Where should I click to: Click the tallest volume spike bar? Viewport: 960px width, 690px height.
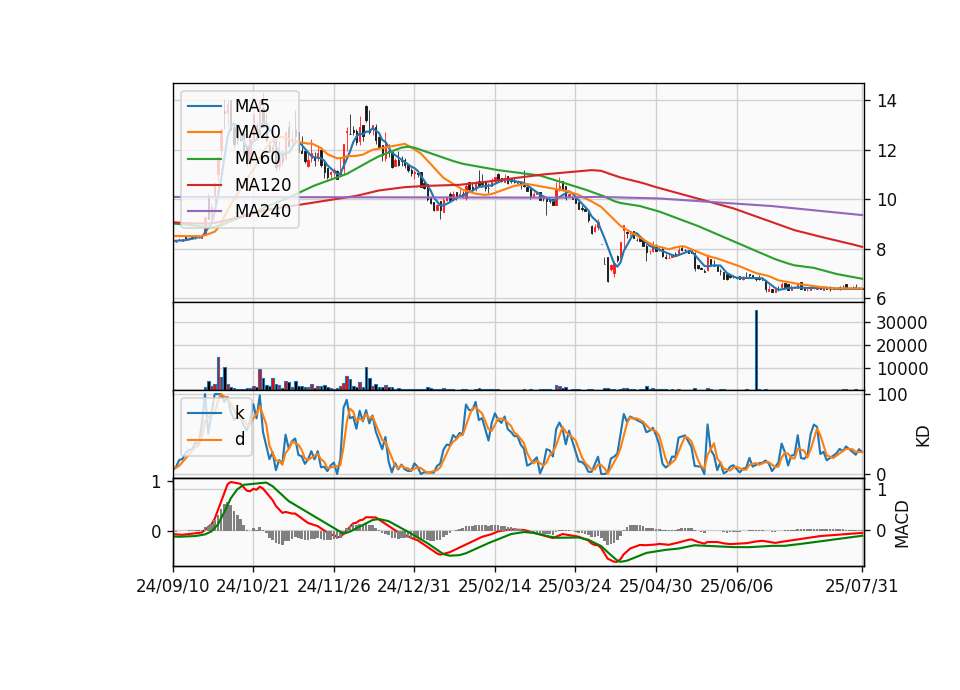[756, 350]
